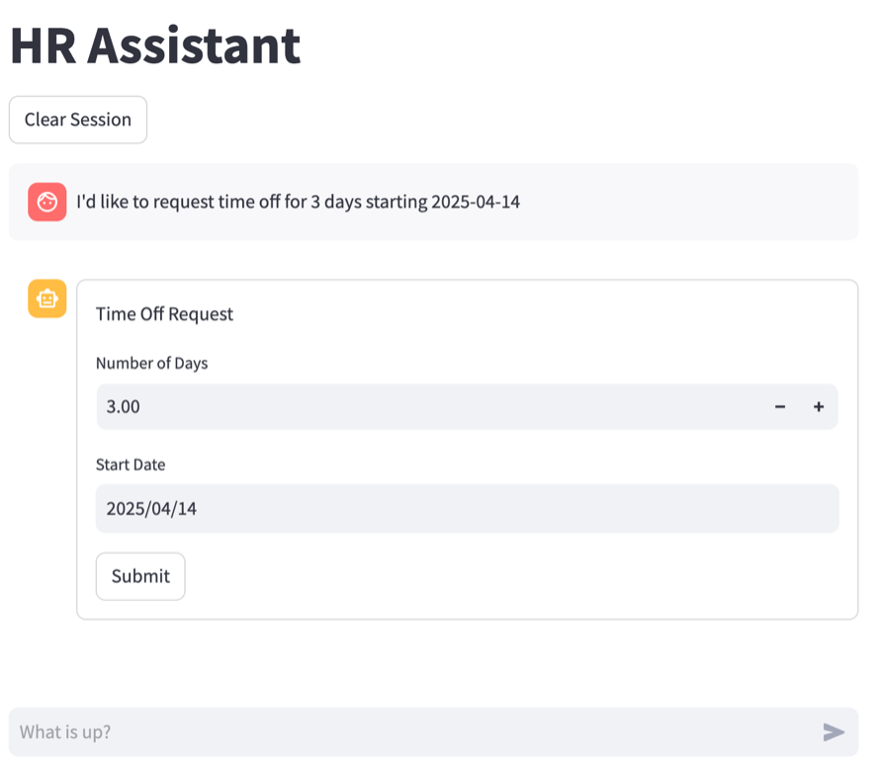Focus the 'What is up?' chat input
The width and height of the screenshot is (886, 766).
400,732
